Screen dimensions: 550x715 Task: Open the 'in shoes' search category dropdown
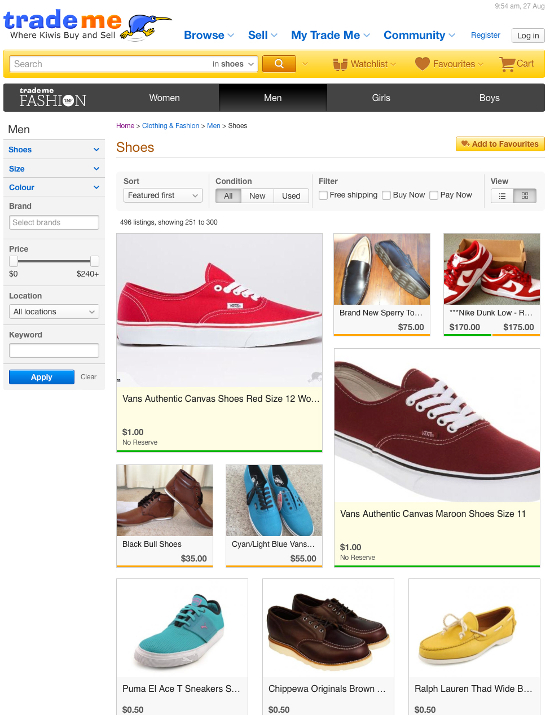pos(233,64)
